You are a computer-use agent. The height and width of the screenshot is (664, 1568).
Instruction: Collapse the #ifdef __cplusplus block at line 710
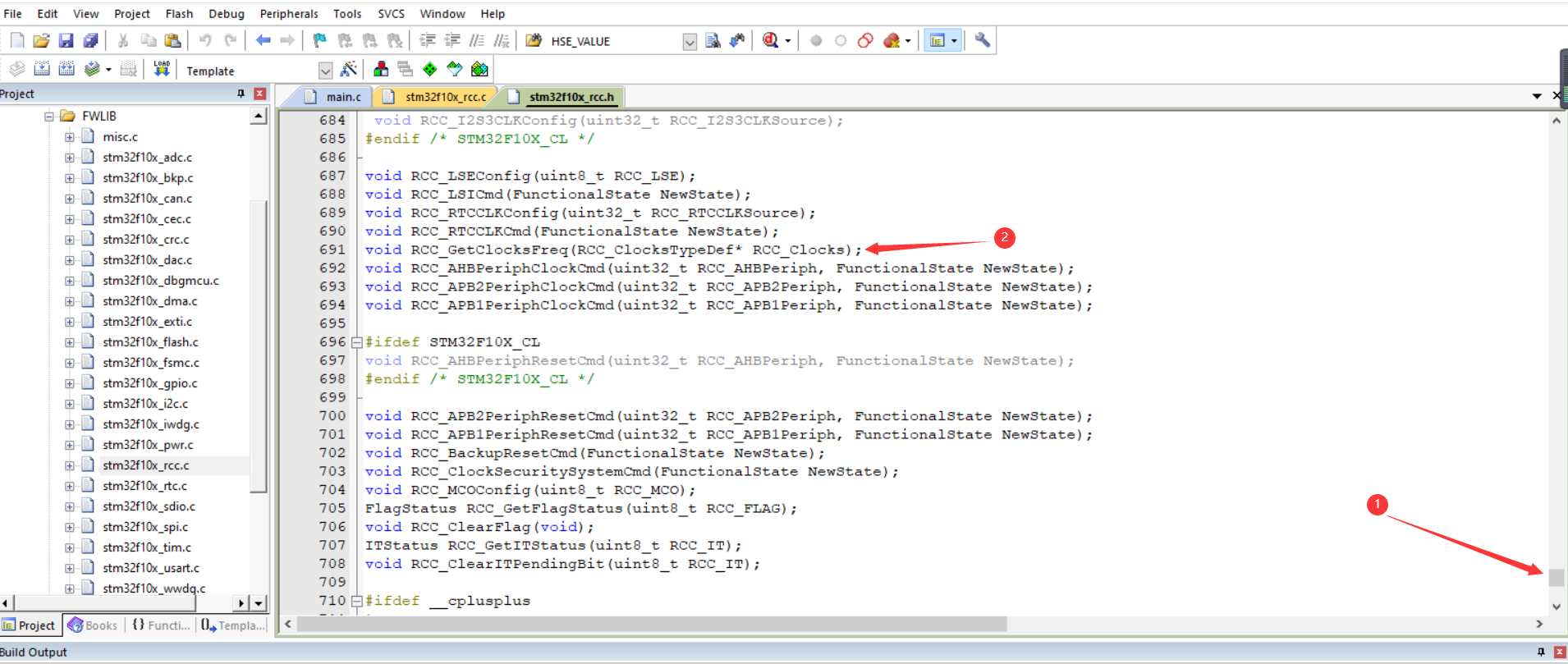(x=357, y=601)
